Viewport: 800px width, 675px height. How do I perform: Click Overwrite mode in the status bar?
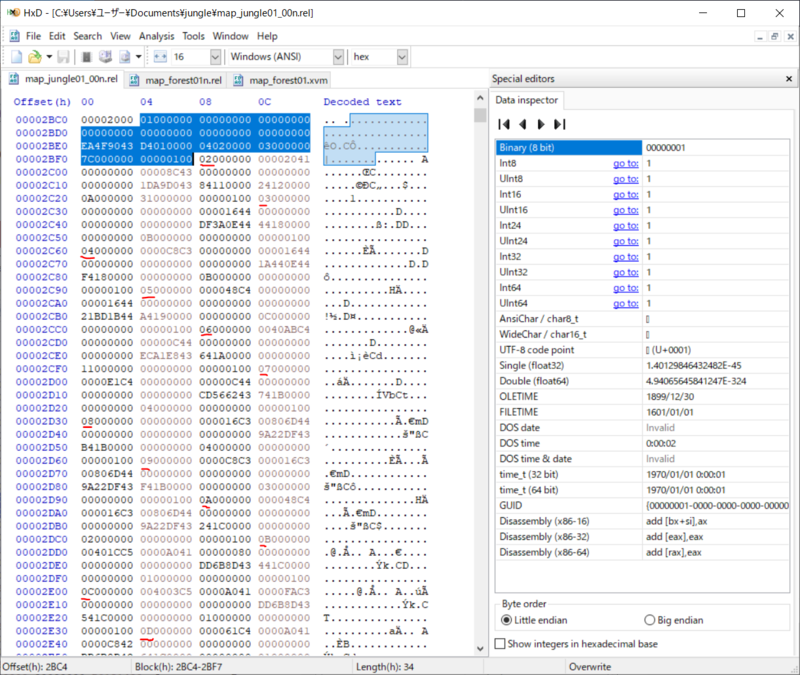[x=590, y=667]
